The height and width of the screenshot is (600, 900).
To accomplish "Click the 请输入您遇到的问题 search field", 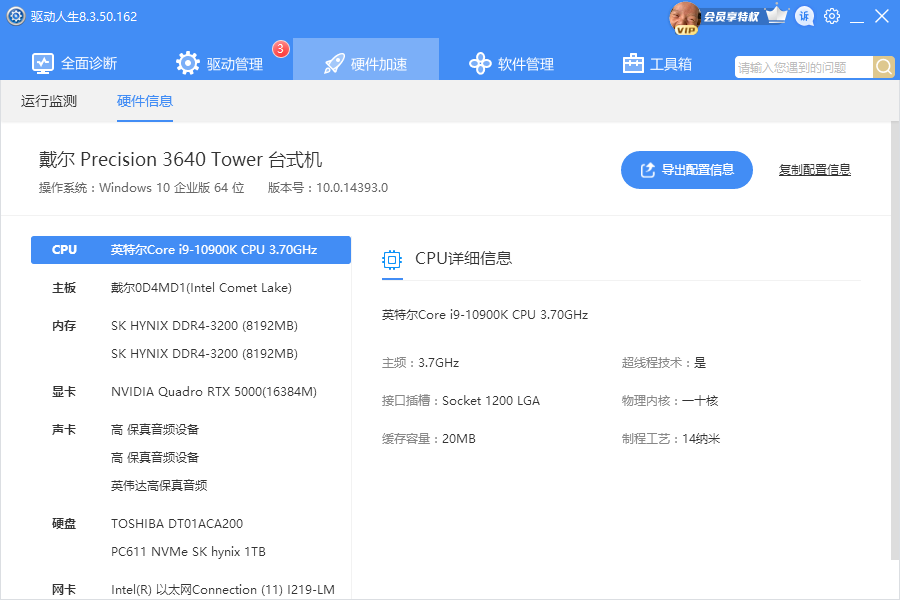I will point(804,67).
